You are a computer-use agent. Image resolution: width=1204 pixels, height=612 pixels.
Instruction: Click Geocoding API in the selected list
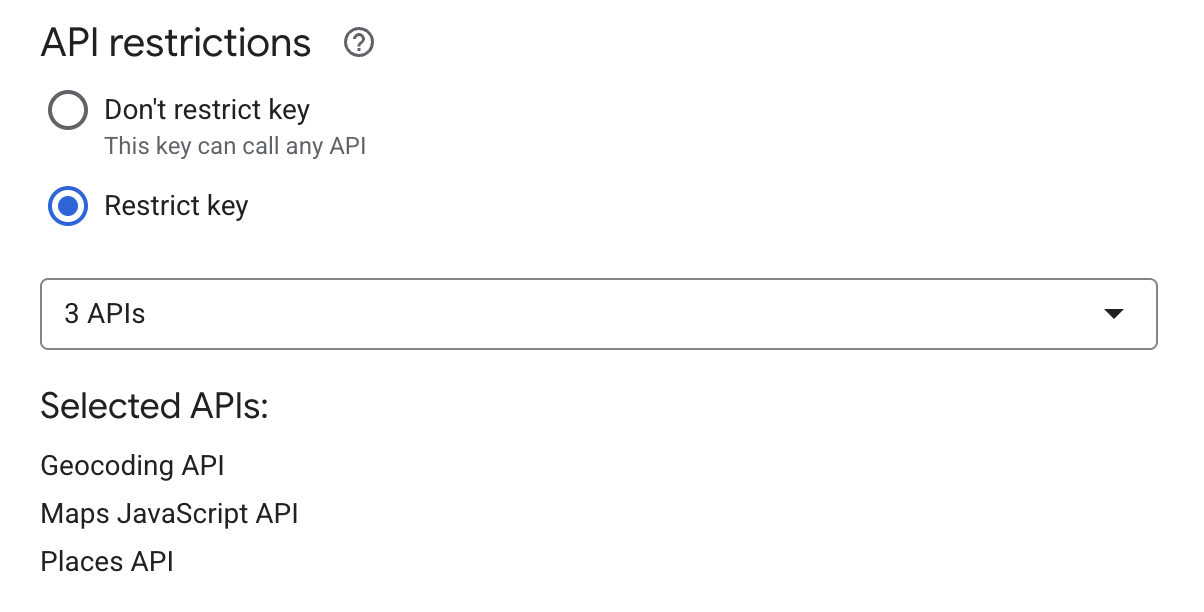pyautogui.click(x=132, y=466)
